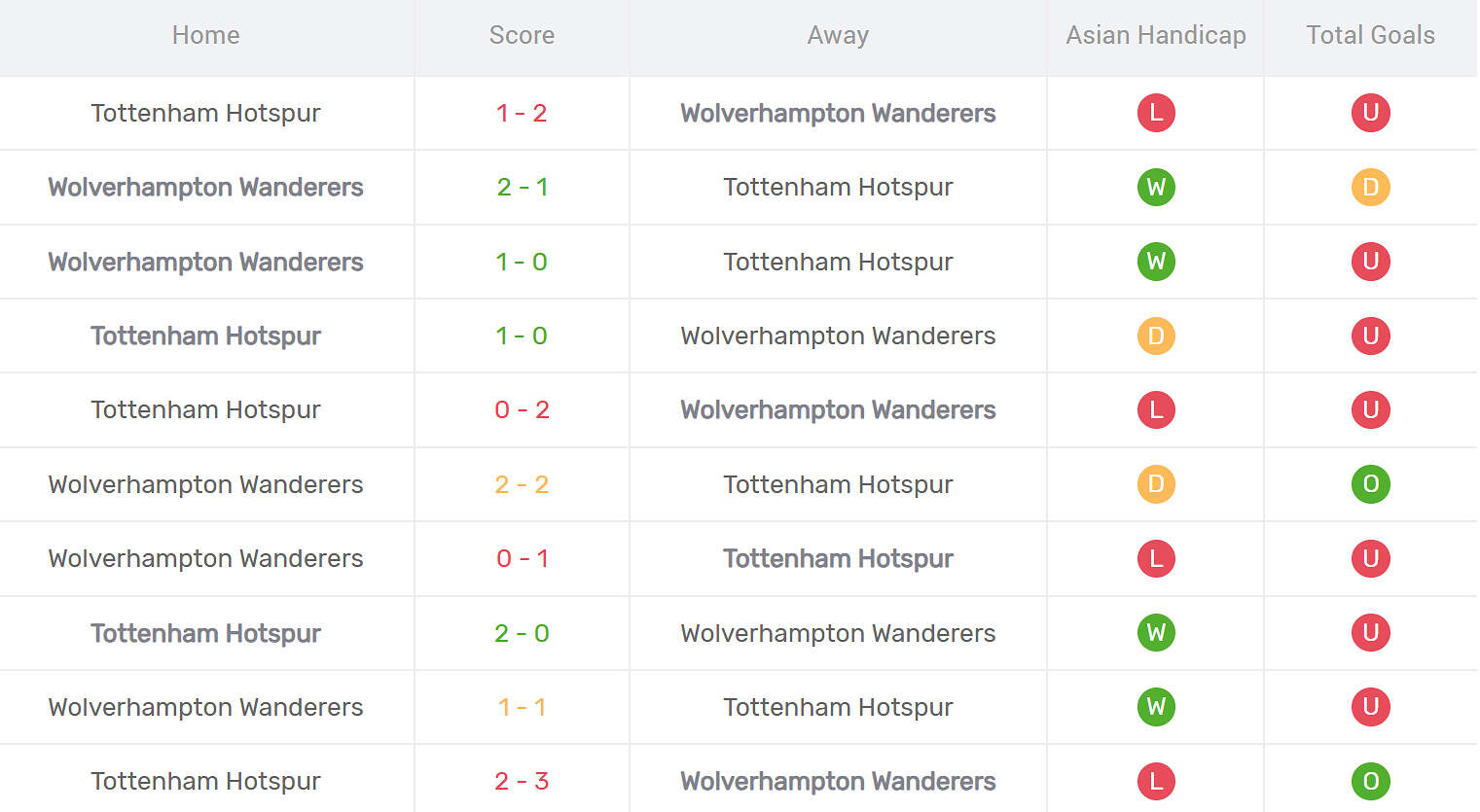Screen dimensions: 1480x812
Task: Click the red L badge in the first row
Action: click(x=1156, y=113)
